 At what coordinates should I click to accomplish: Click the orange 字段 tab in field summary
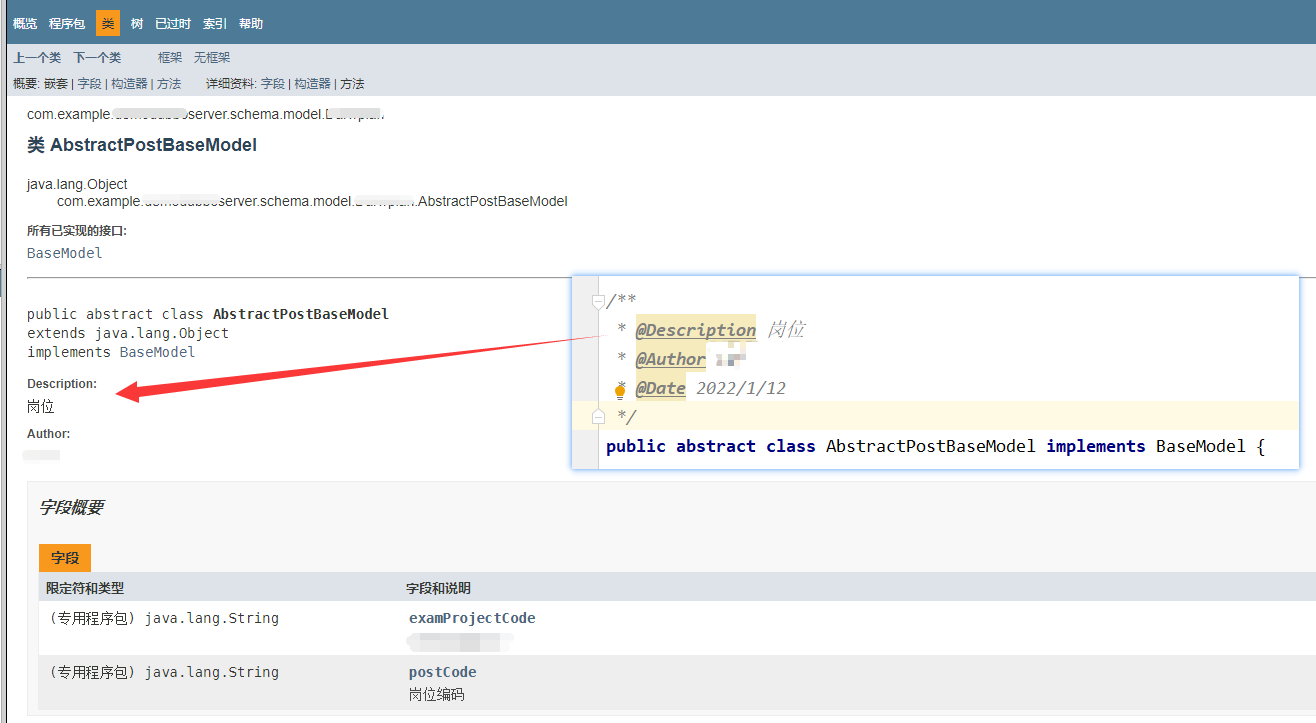(x=64, y=557)
